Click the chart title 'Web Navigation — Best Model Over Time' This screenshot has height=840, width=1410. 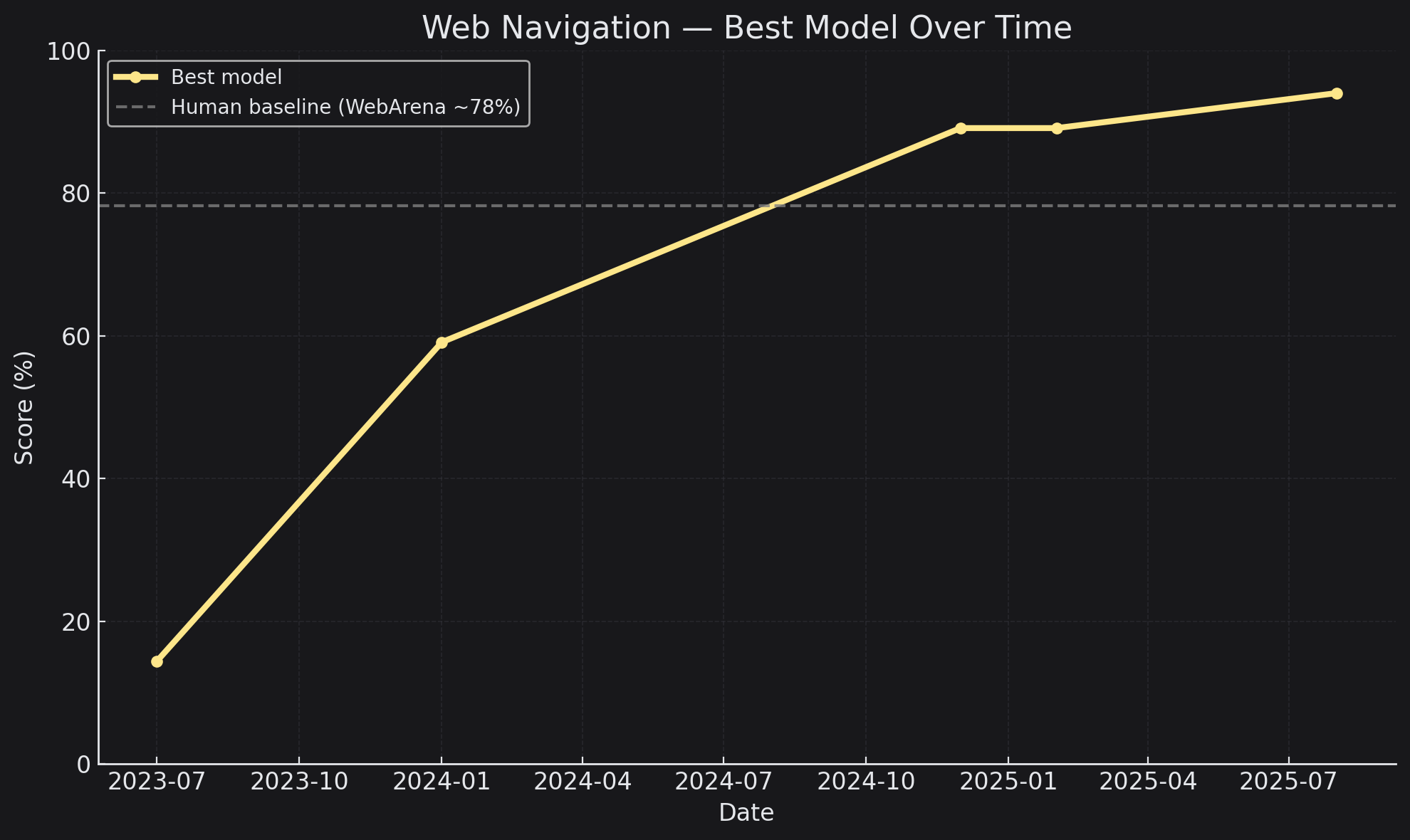[x=746, y=28]
